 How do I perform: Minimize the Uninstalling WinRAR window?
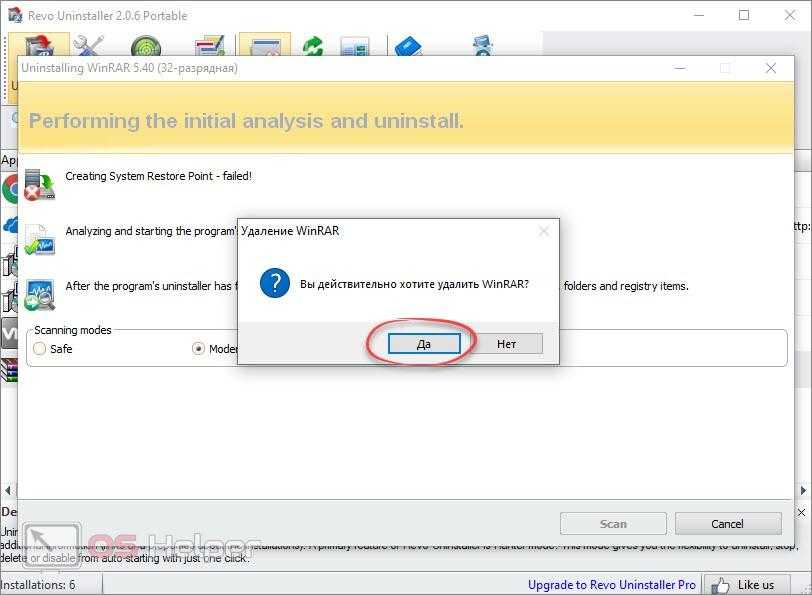(x=680, y=68)
